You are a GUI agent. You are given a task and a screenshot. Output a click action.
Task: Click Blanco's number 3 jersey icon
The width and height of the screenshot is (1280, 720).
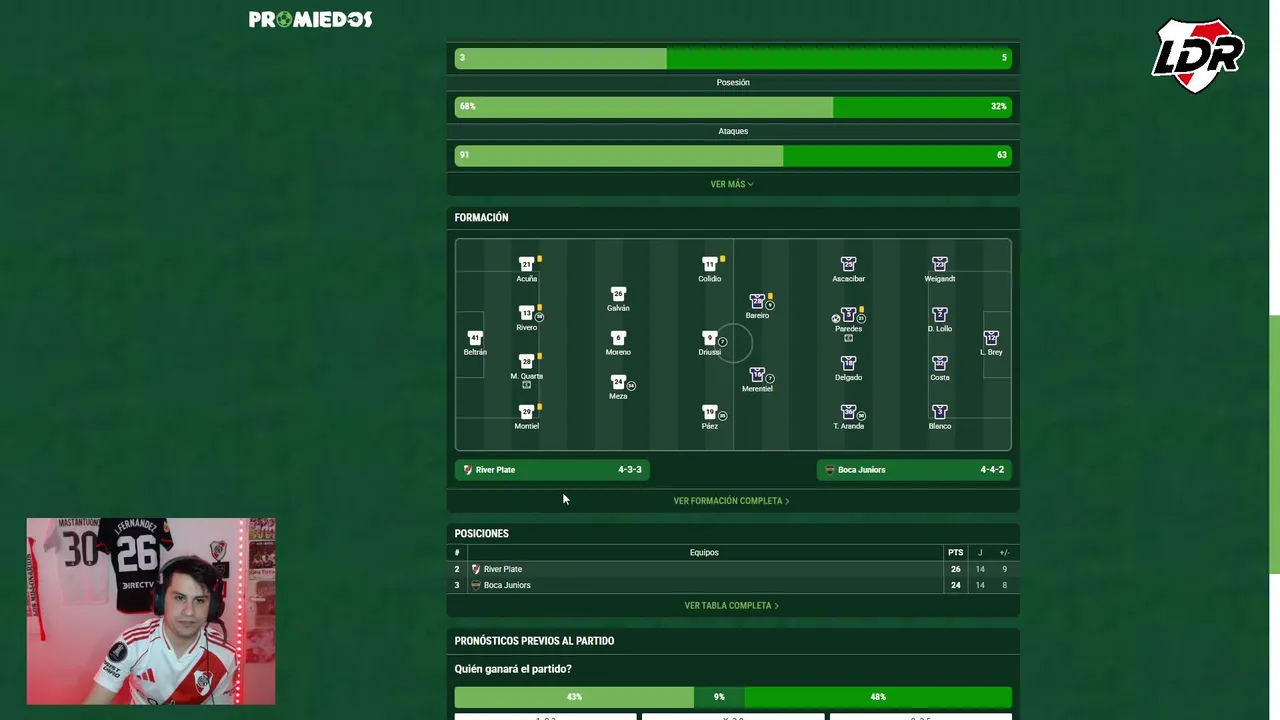(x=940, y=411)
